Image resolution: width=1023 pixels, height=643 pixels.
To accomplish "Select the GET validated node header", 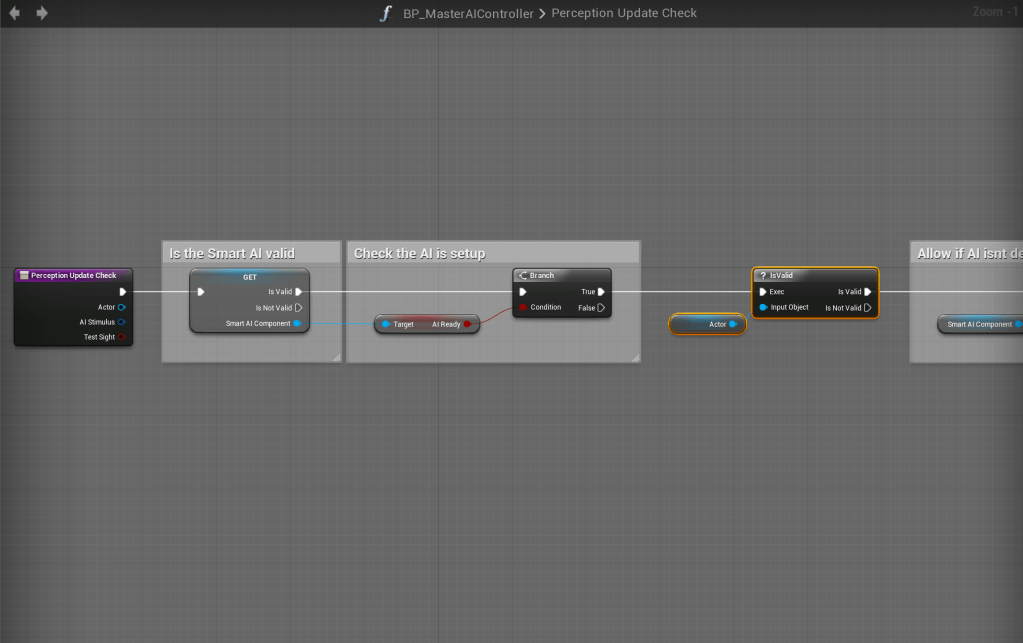I will tap(249, 277).
